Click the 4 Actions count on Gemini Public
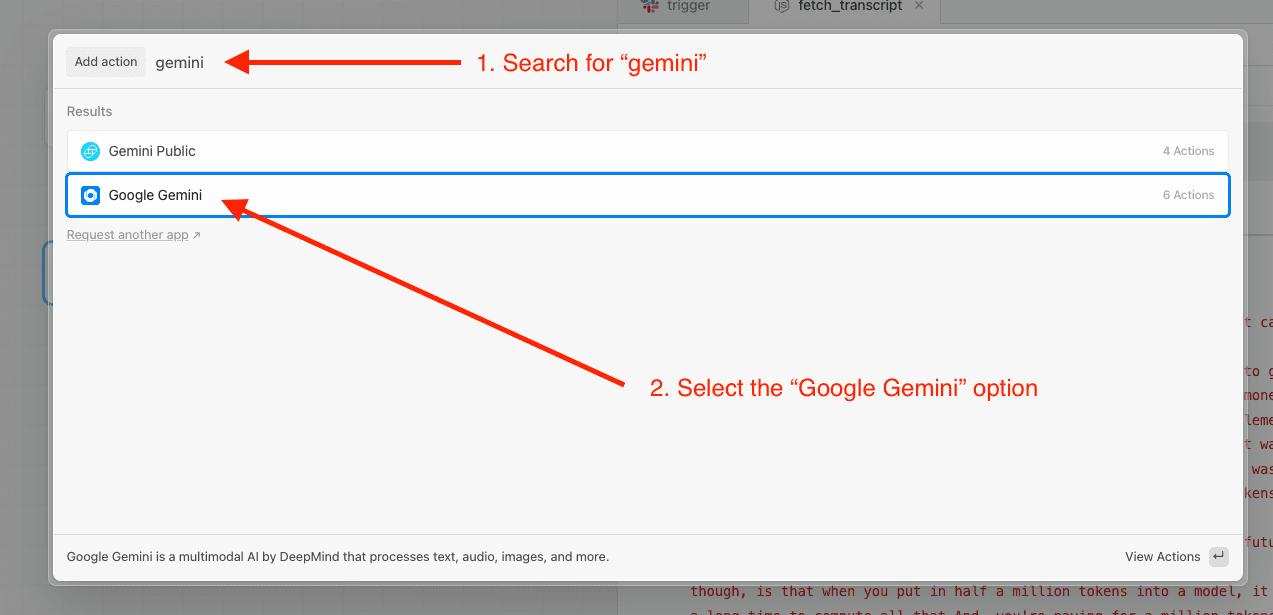This screenshot has width=1273, height=615. [x=1188, y=150]
